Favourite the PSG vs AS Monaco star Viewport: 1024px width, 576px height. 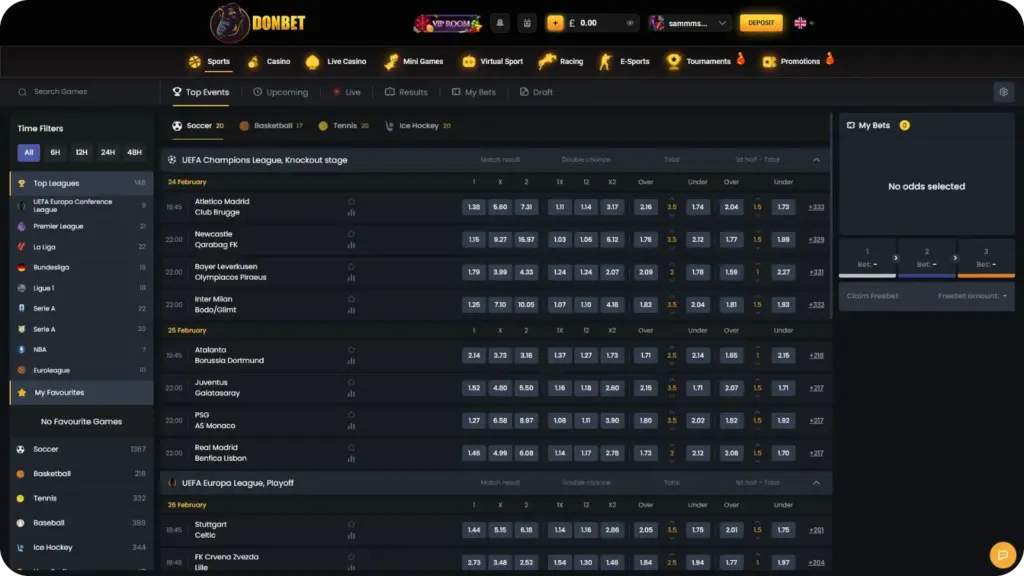click(351, 415)
